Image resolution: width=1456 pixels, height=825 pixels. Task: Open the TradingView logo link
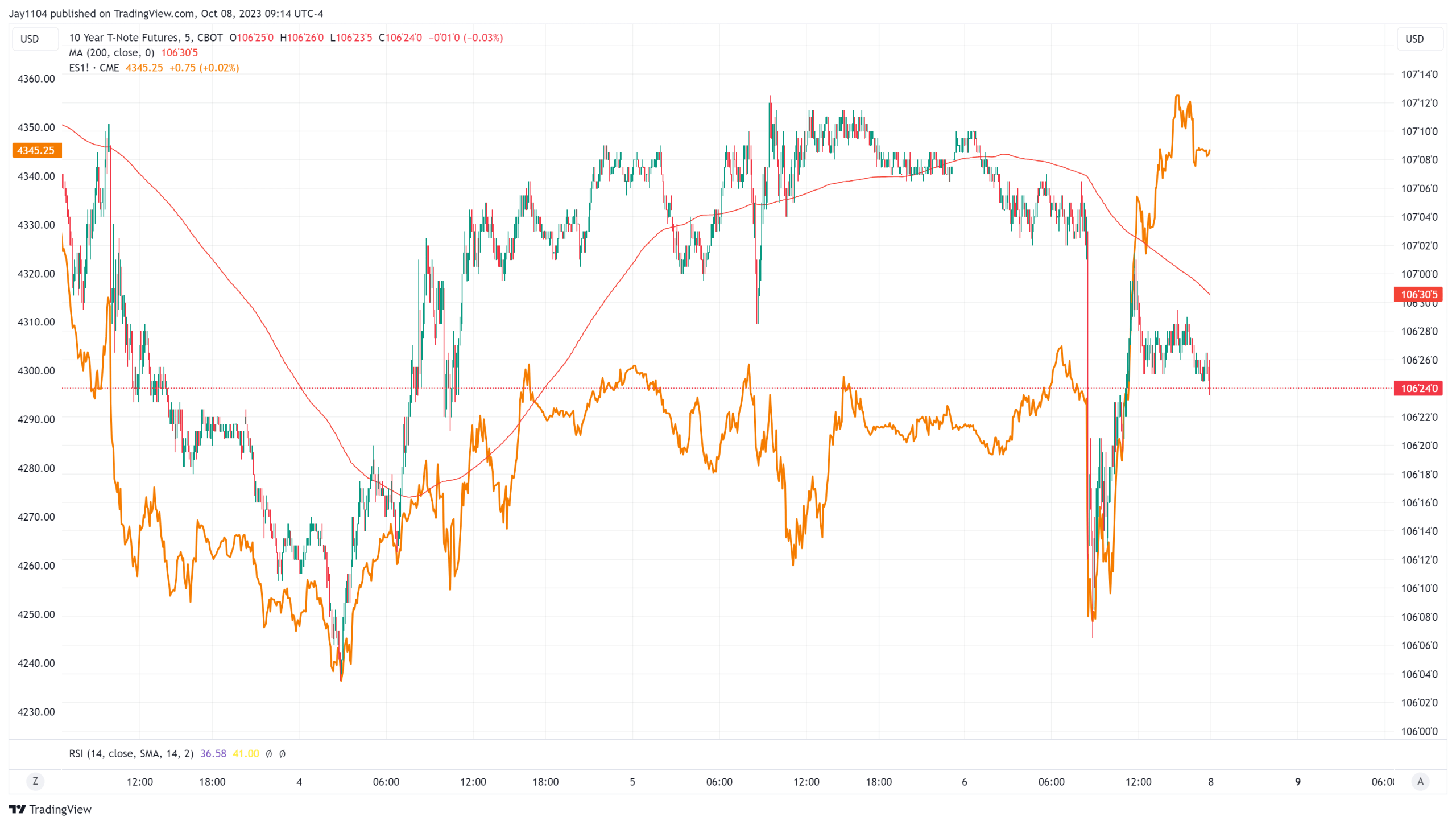point(50,809)
